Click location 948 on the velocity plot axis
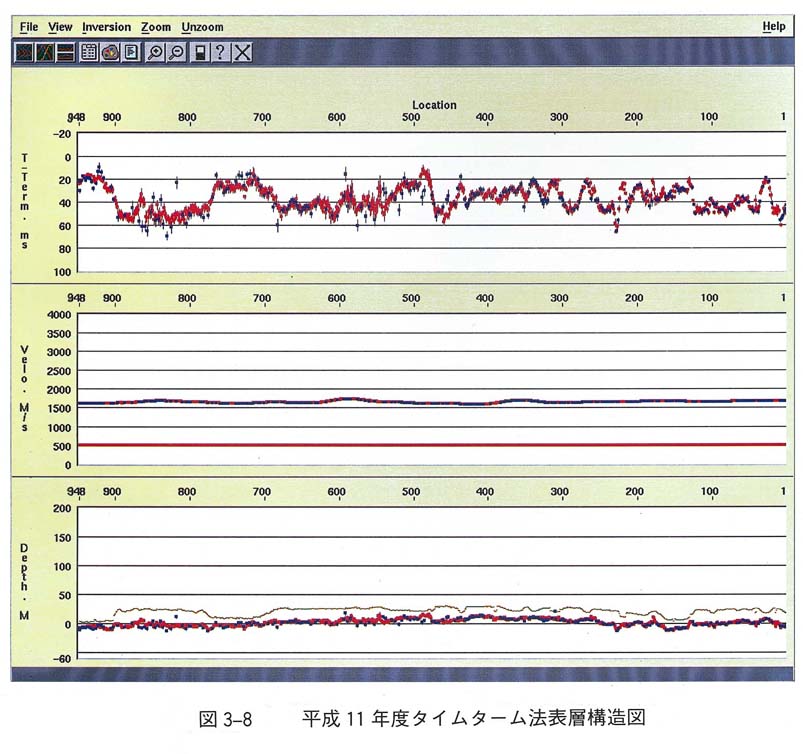 point(76,298)
